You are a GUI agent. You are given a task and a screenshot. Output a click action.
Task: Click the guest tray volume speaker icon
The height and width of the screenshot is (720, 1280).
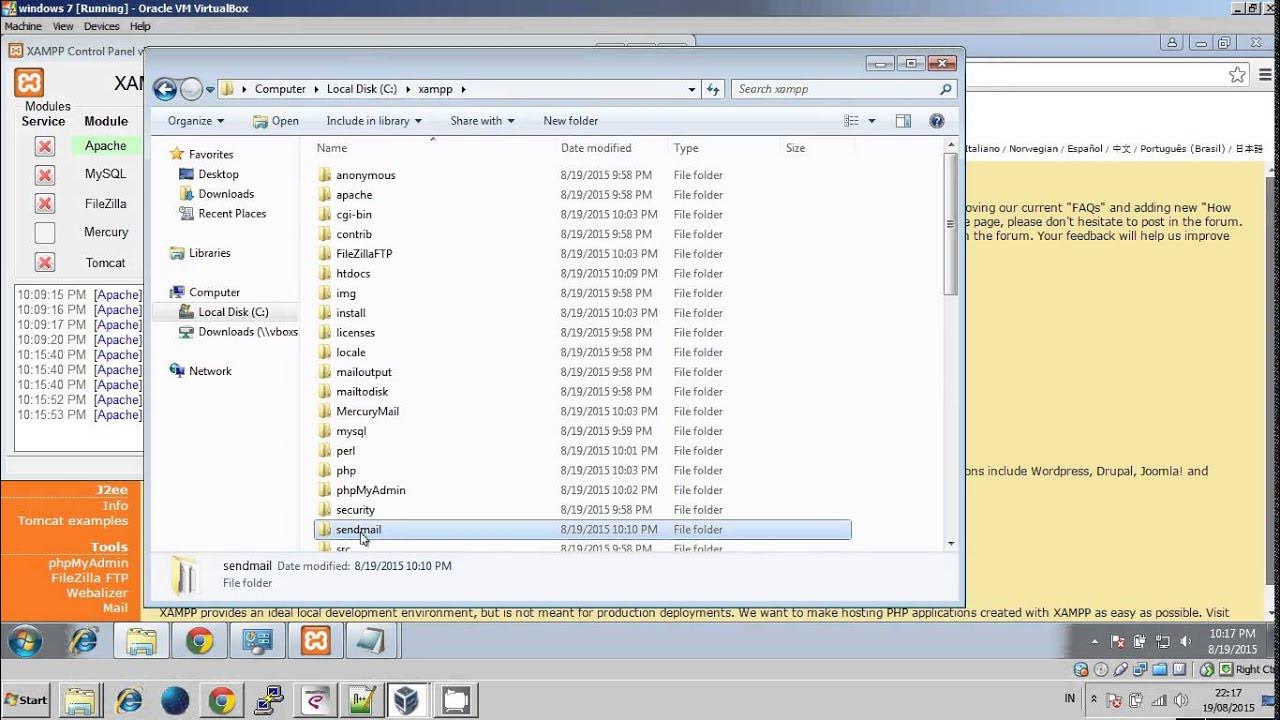pos(1186,642)
